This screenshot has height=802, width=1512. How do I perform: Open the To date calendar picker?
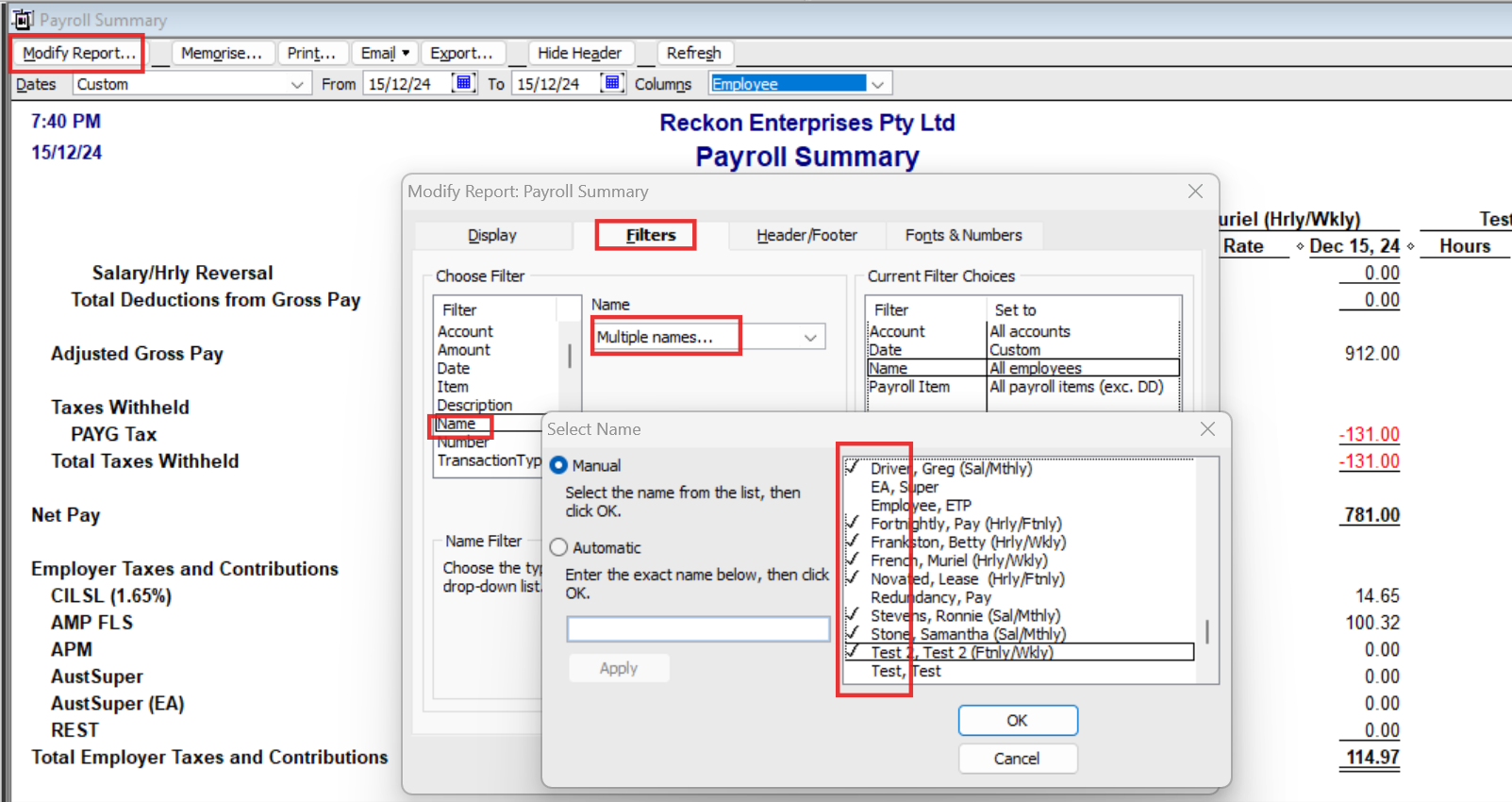click(612, 83)
